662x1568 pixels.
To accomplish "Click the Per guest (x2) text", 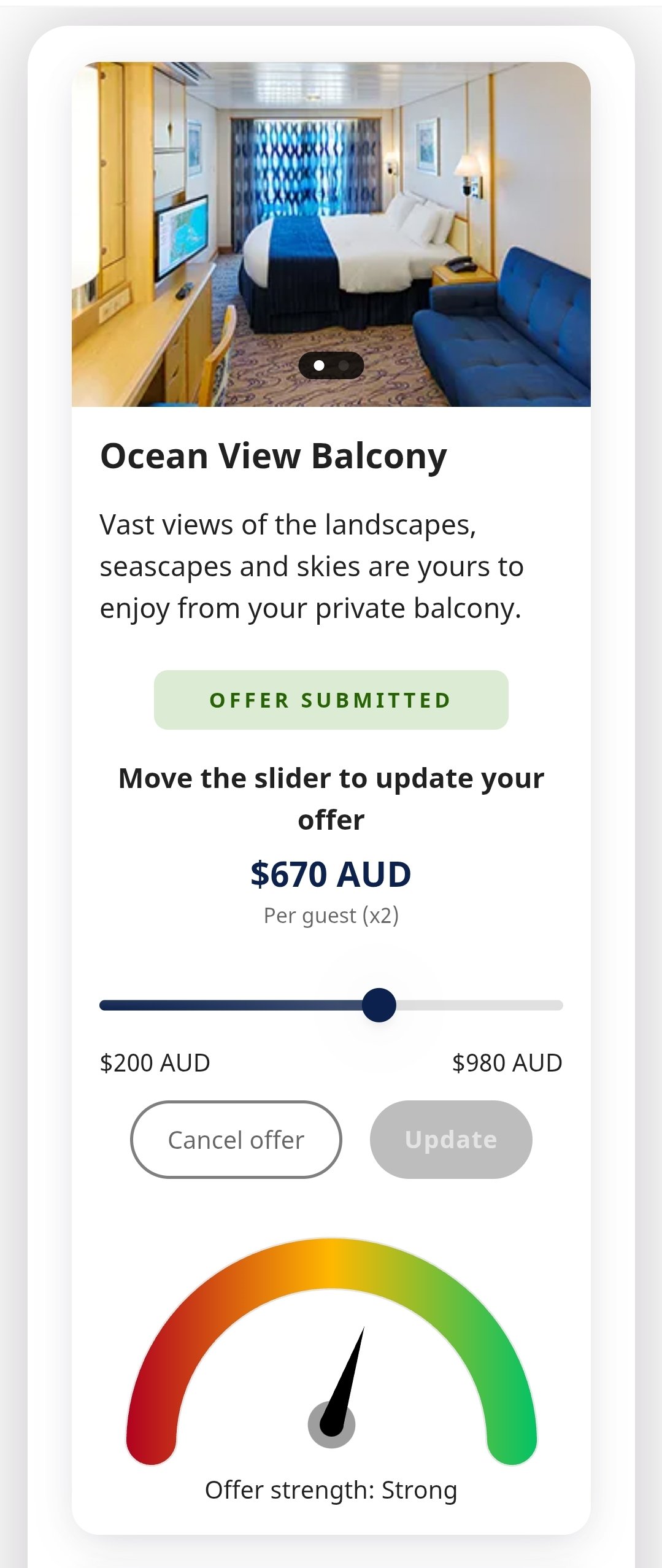I will [331, 916].
